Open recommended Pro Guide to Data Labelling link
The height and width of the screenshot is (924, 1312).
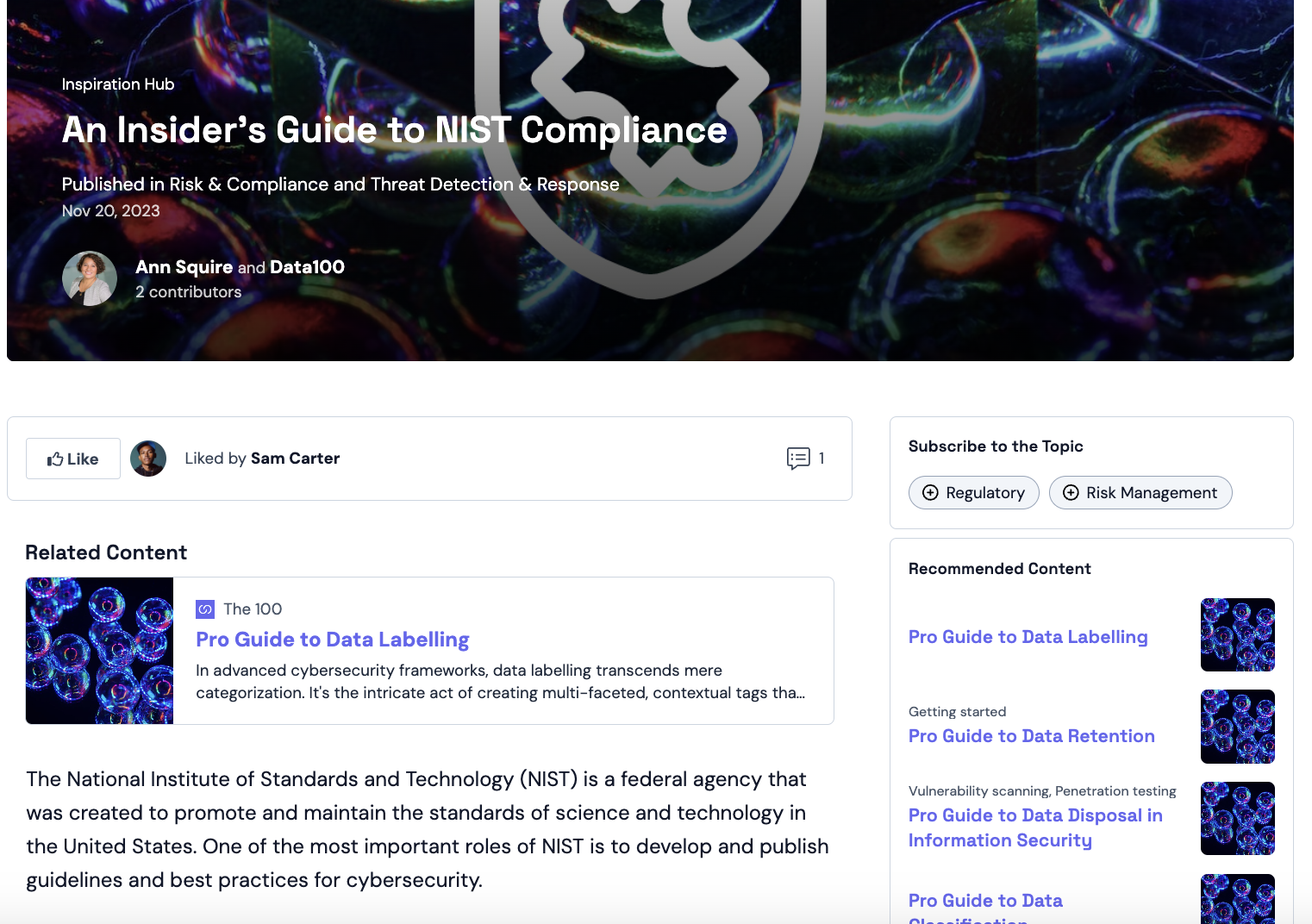[1028, 637]
